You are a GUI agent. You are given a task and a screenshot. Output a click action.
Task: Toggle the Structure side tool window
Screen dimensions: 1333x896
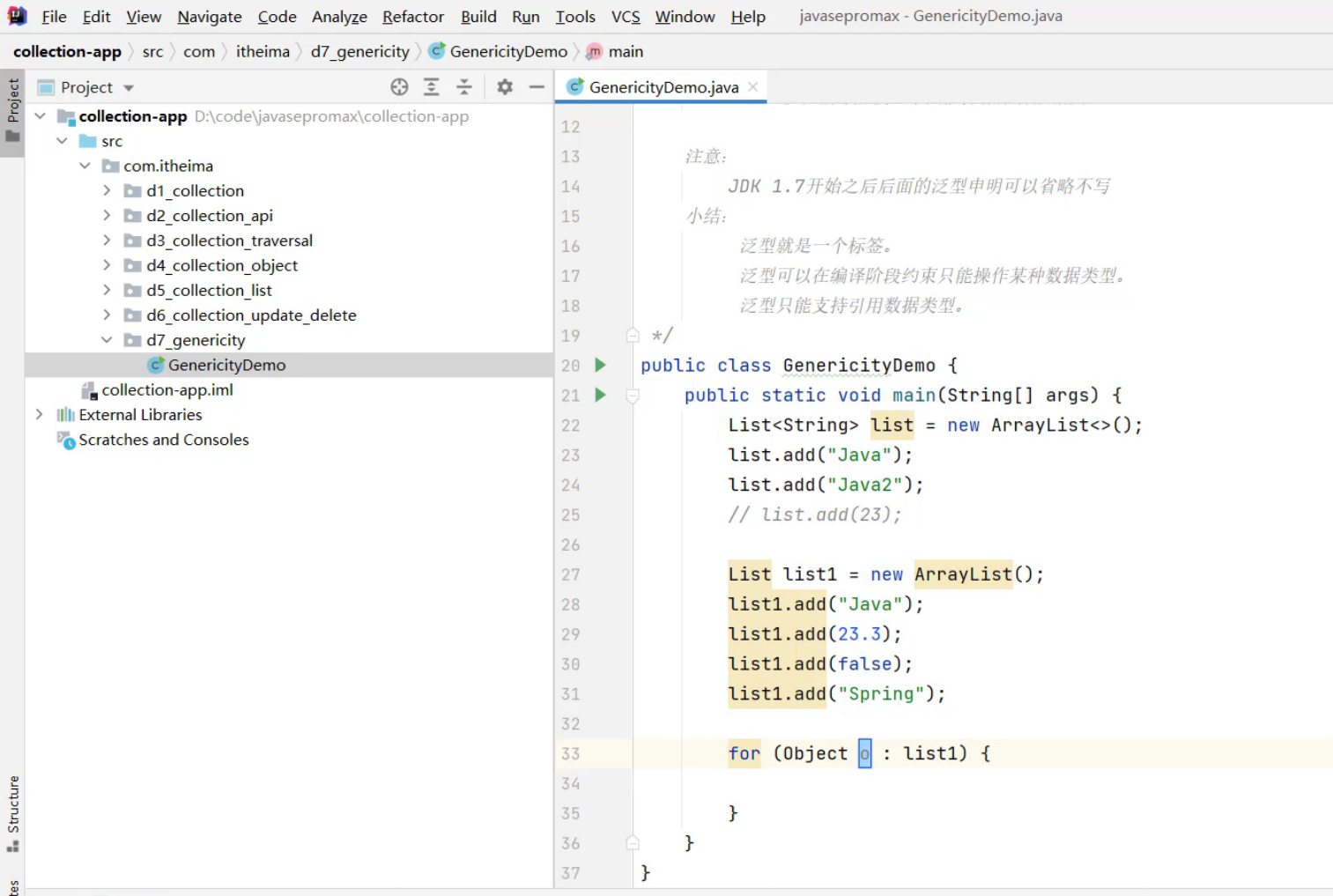[x=13, y=813]
